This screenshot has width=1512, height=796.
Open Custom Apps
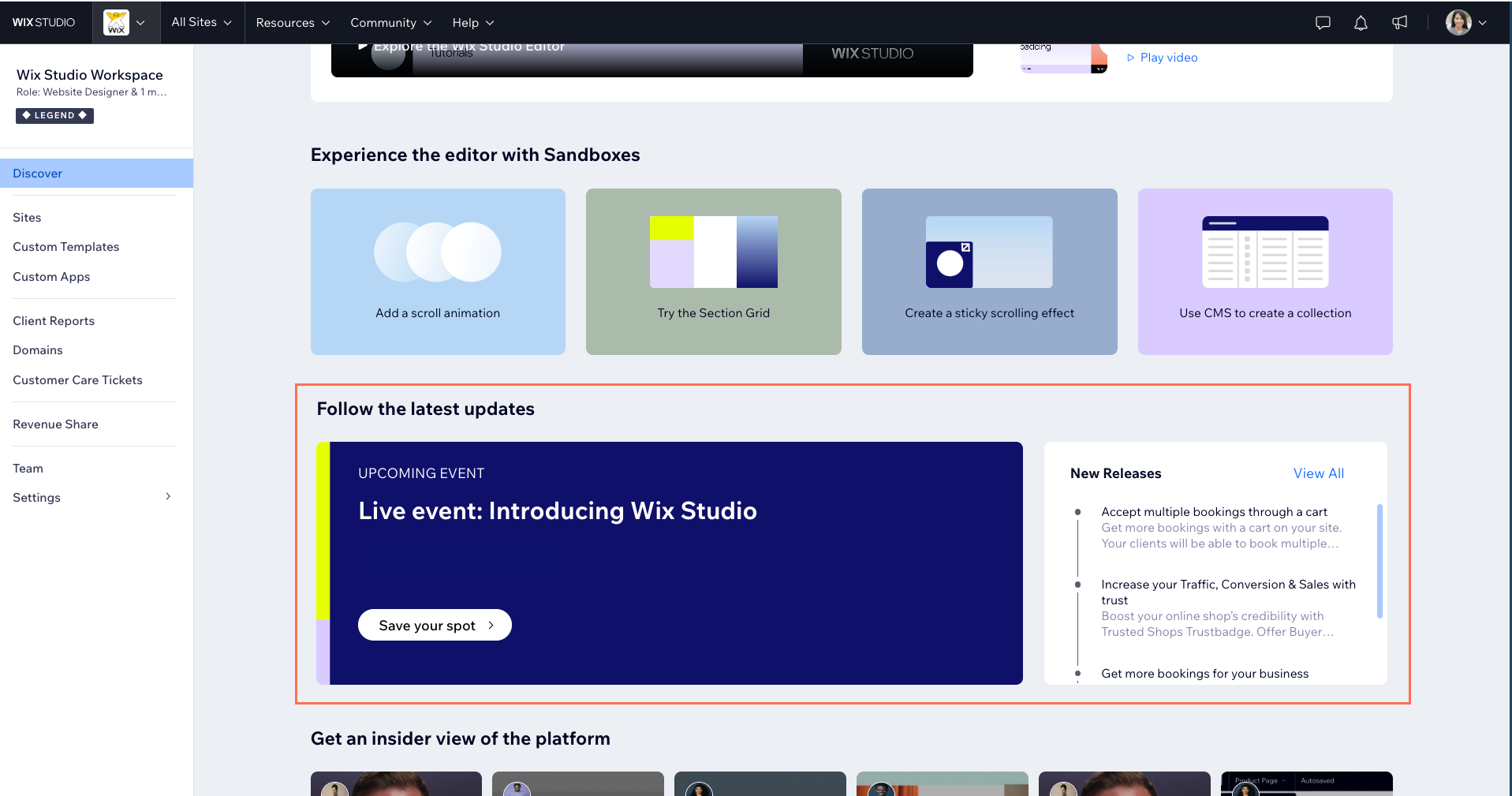51,277
